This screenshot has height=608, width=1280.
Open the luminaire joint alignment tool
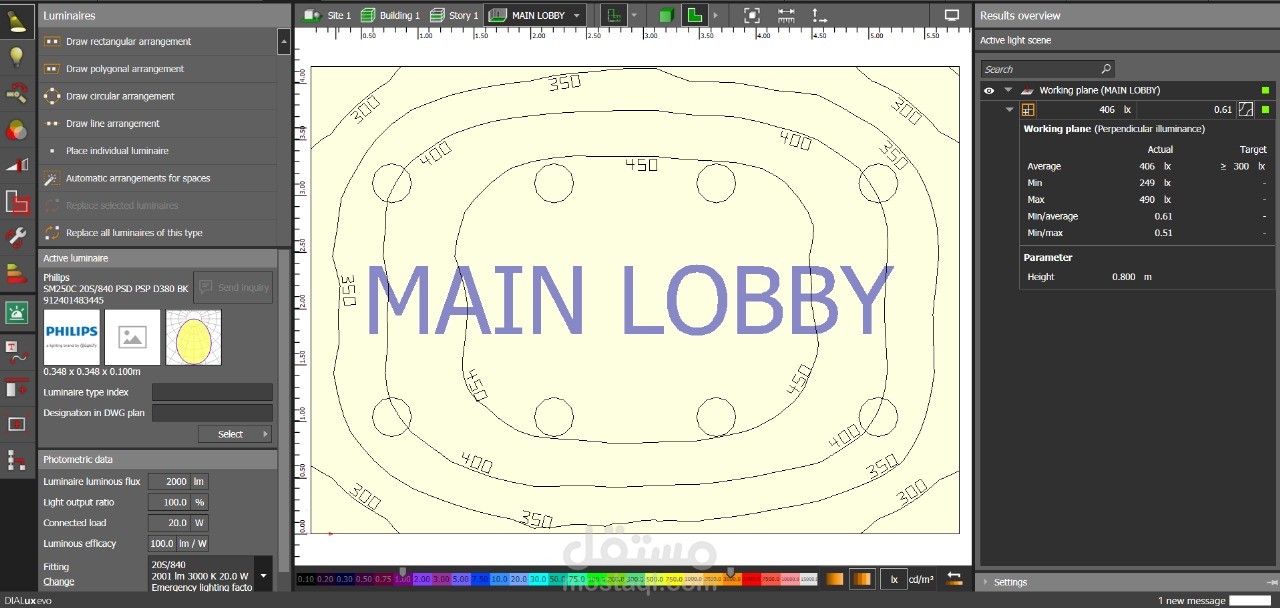click(17, 93)
